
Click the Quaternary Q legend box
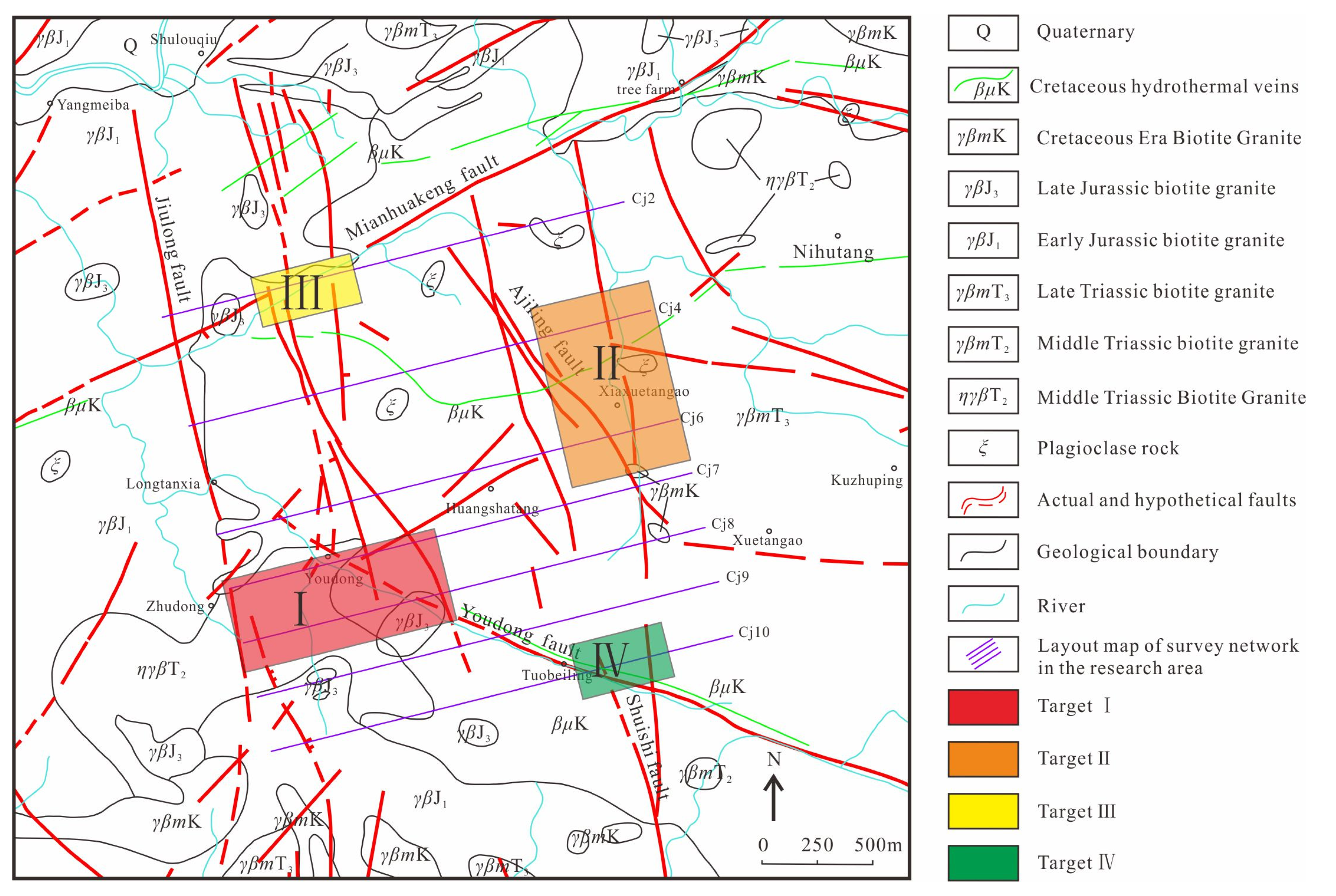click(983, 33)
